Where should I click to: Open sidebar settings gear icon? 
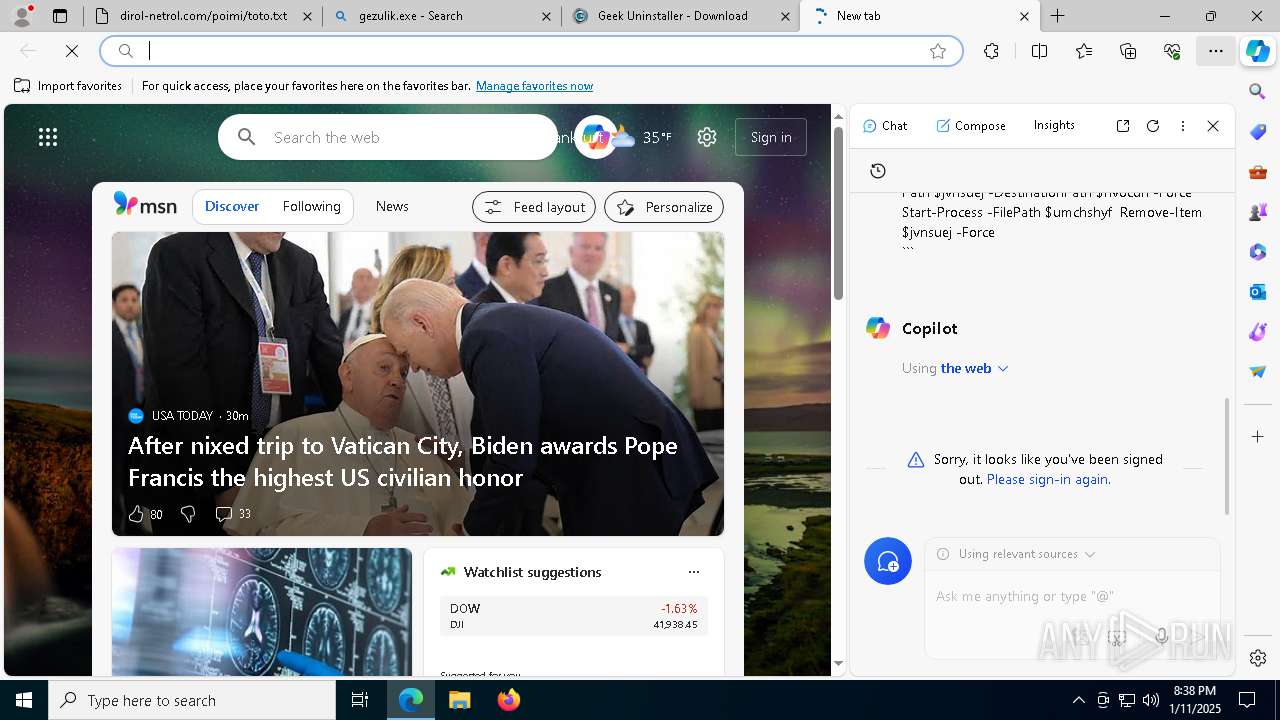1258,658
